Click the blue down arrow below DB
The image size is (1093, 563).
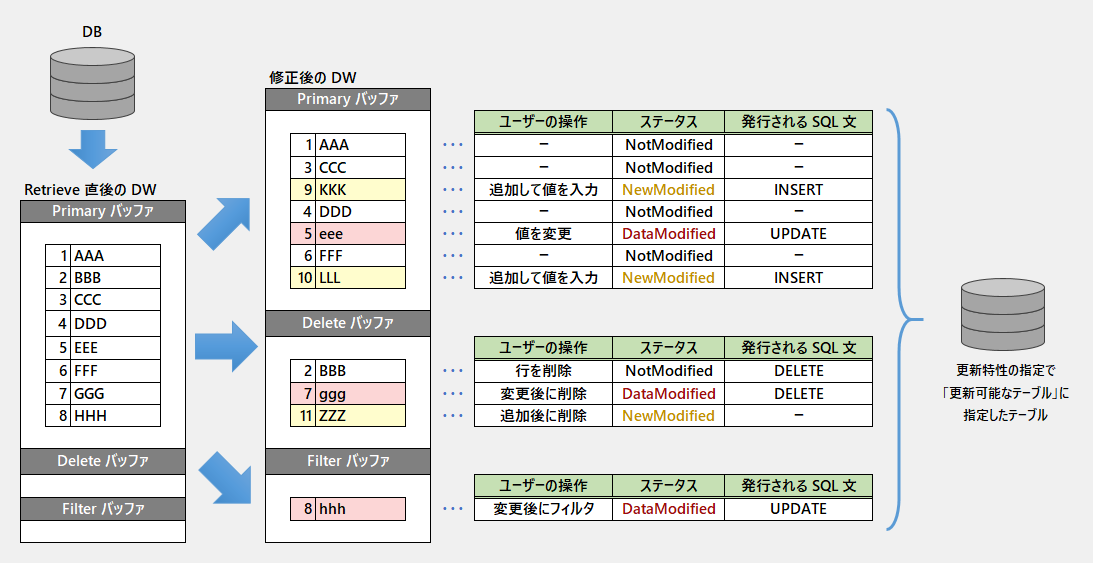[x=92, y=152]
